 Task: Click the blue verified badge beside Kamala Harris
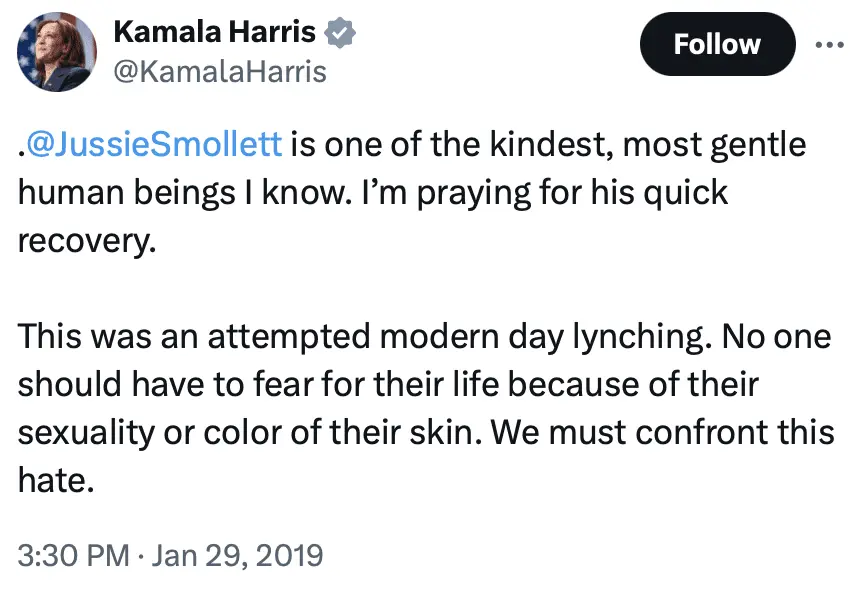pyautogui.click(x=342, y=32)
